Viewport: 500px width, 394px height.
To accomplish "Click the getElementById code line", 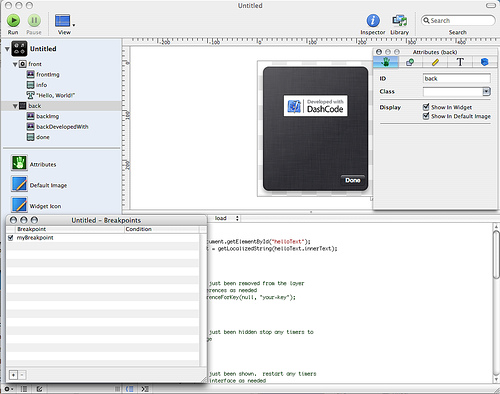I will (x=258, y=241).
